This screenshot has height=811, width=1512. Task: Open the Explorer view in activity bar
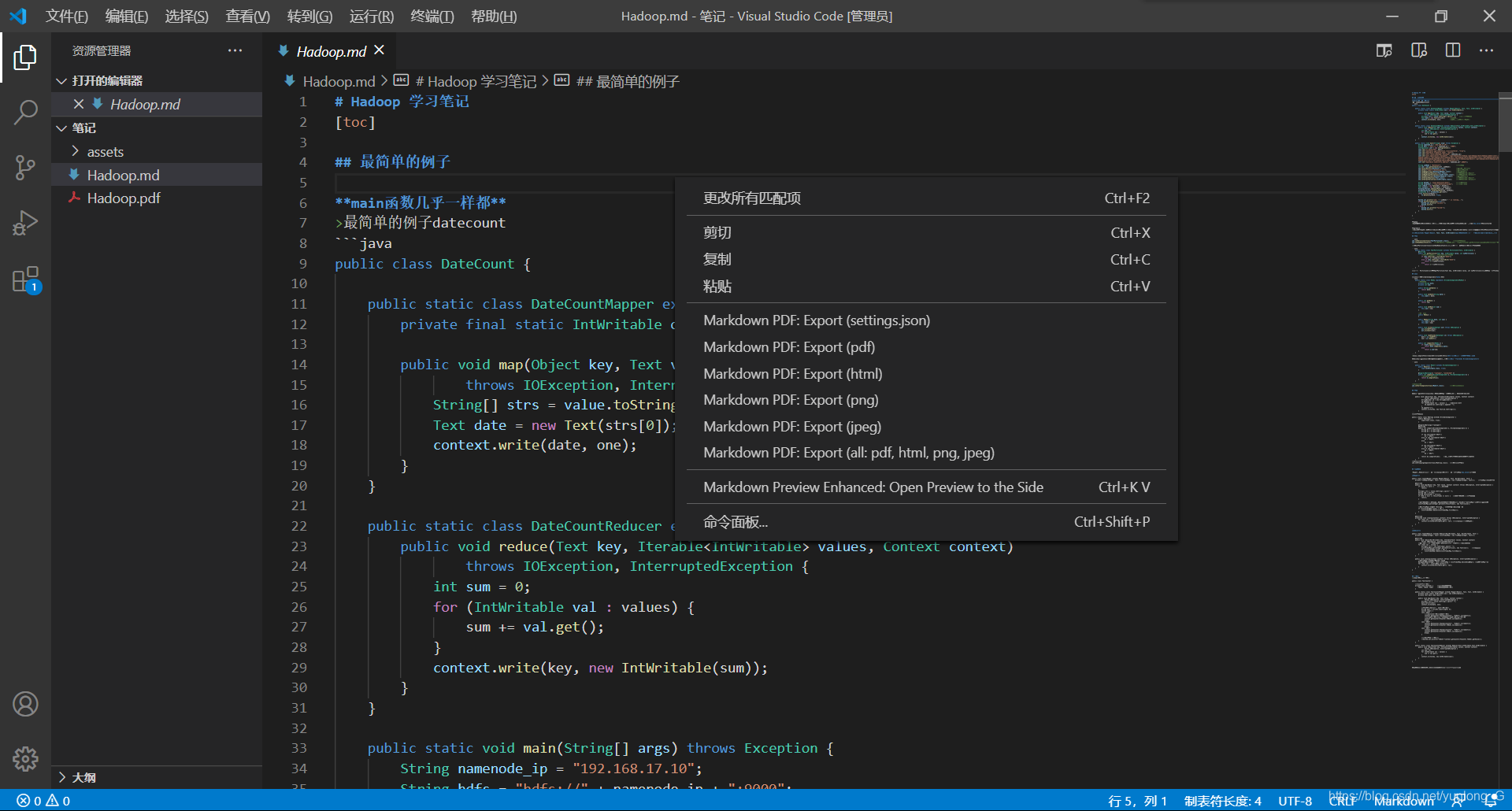pyautogui.click(x=25, y=57)
